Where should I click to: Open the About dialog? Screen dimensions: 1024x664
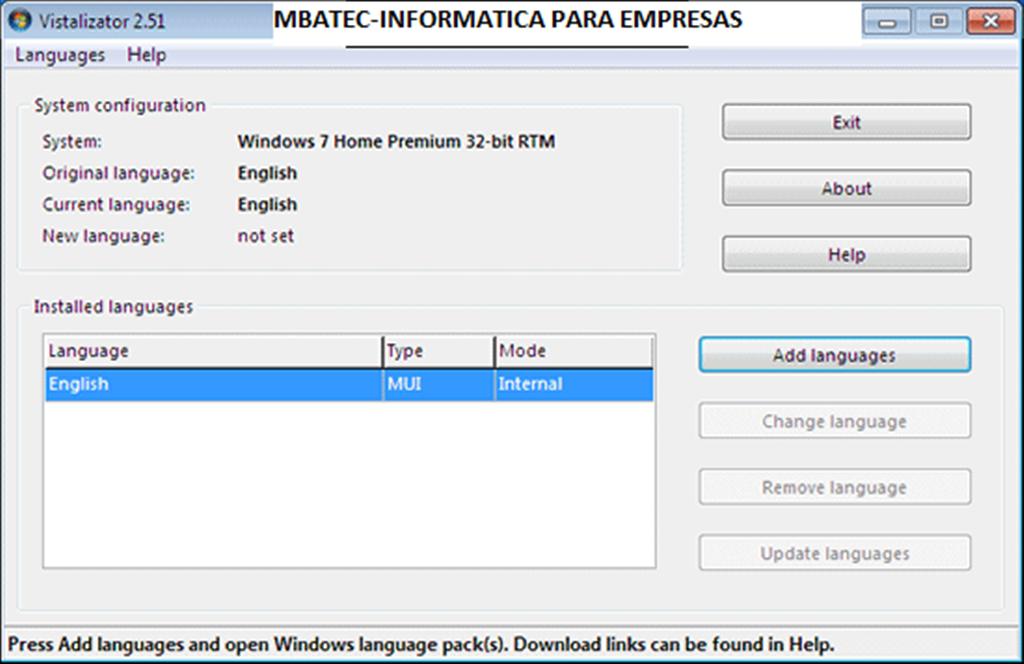point(845,188)
